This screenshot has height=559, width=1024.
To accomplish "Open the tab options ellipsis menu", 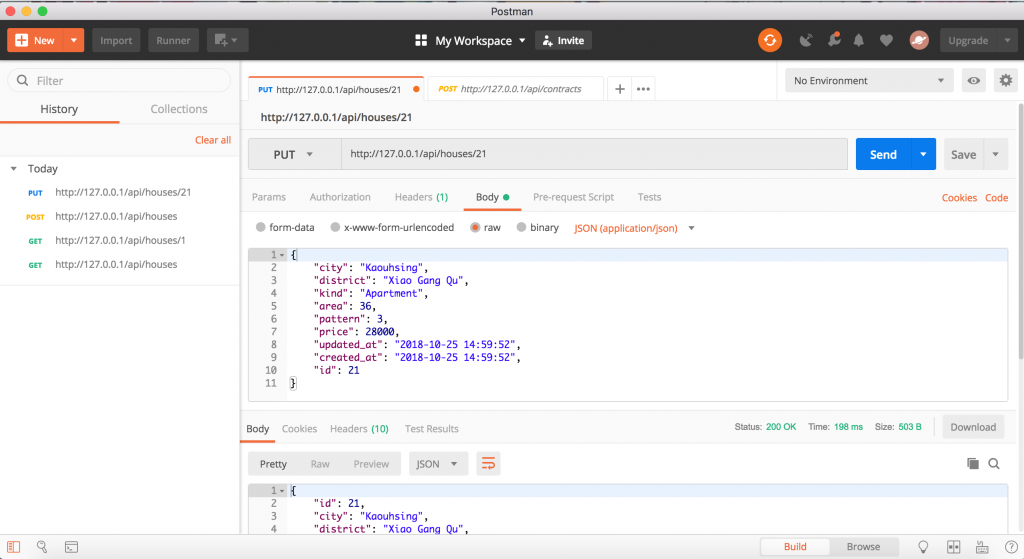I will point(643,89).
